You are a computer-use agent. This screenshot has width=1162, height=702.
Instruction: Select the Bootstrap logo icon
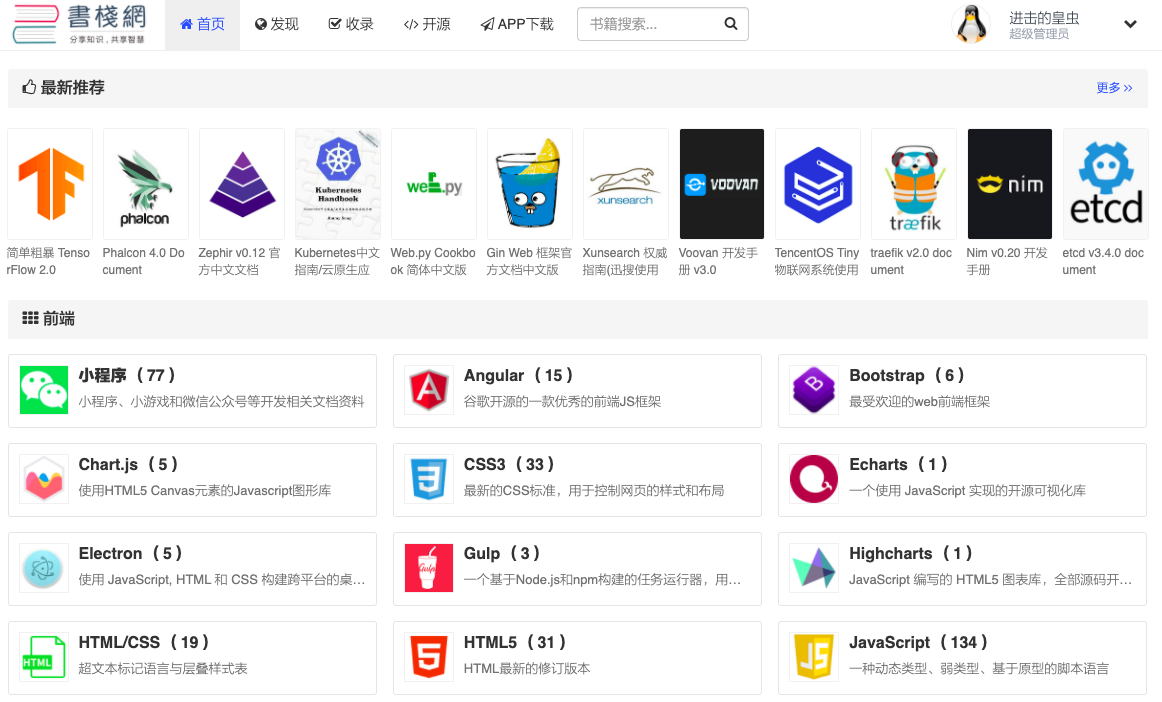(814, 390)
